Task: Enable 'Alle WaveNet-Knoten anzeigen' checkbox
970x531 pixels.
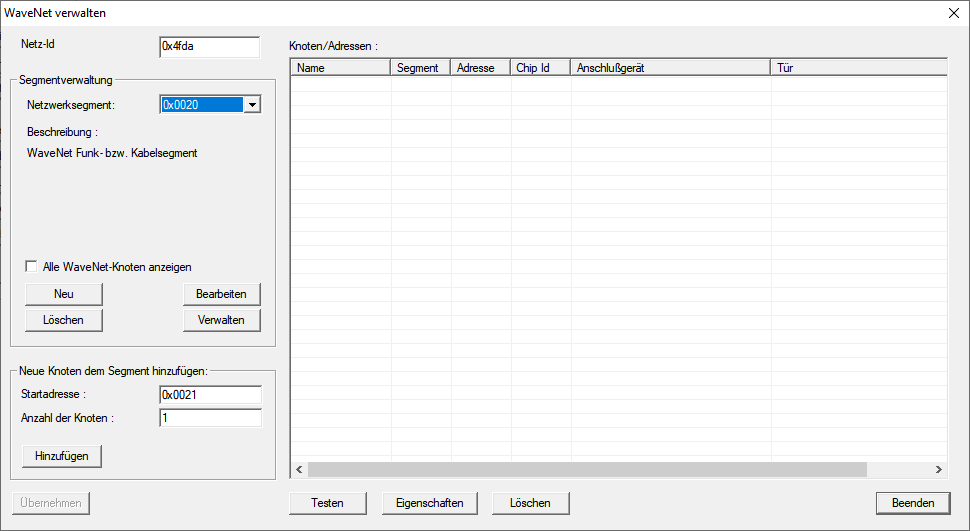Action: [32, 267]
